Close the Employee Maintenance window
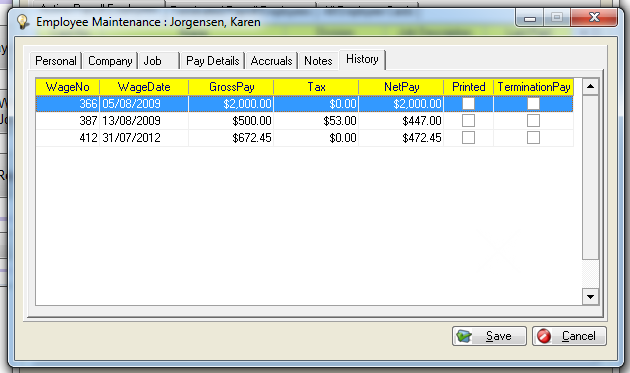Image resolution: width=630 pixels, height=373 pixels. point(594,18)
